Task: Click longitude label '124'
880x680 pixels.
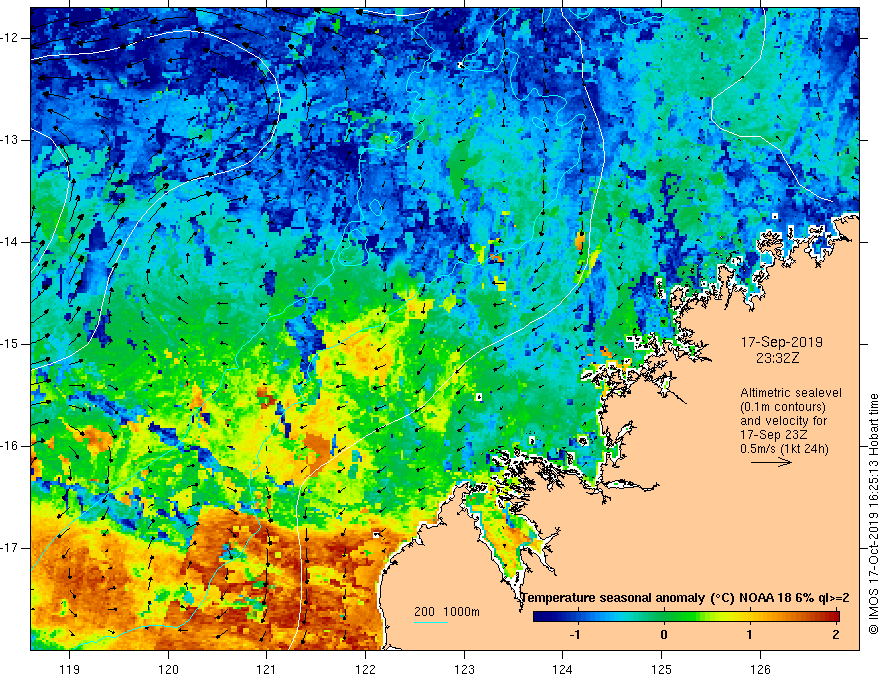Action: tap(563, 669)
